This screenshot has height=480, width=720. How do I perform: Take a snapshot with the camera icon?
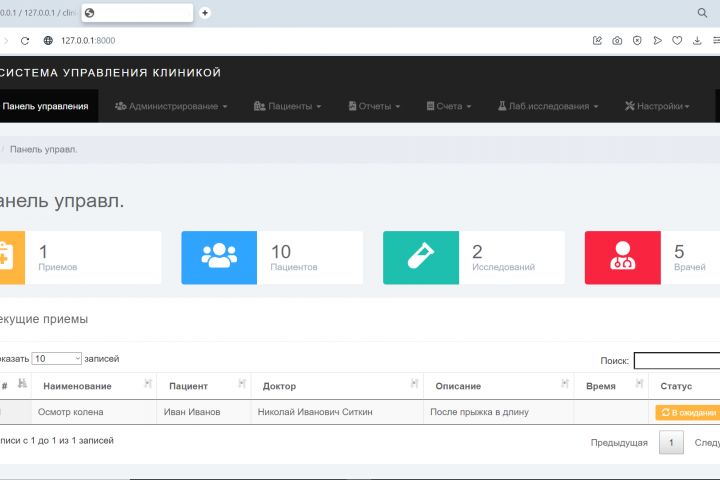click(617, 40)
